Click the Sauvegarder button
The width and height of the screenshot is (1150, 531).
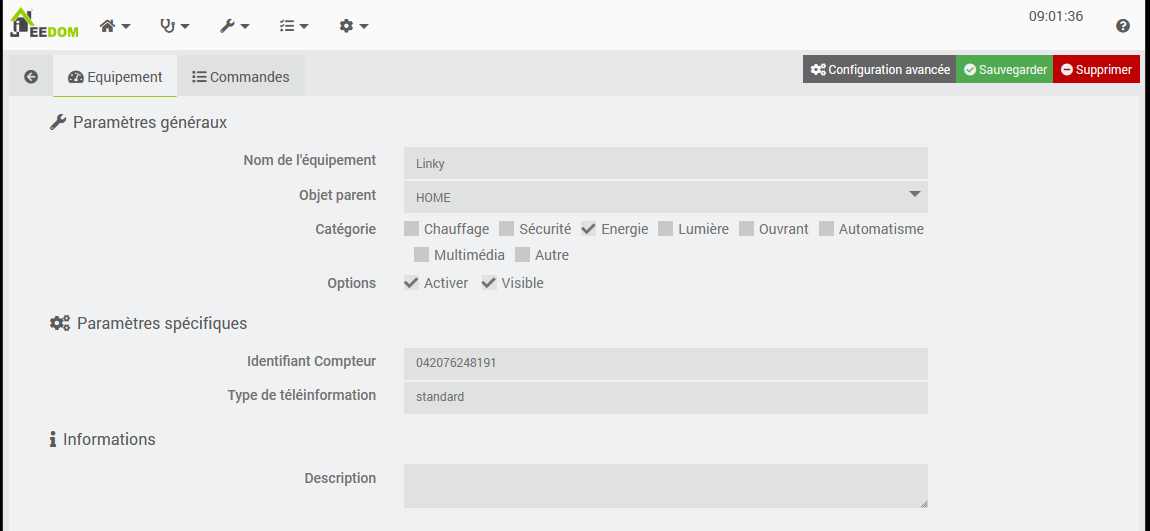1005,69
